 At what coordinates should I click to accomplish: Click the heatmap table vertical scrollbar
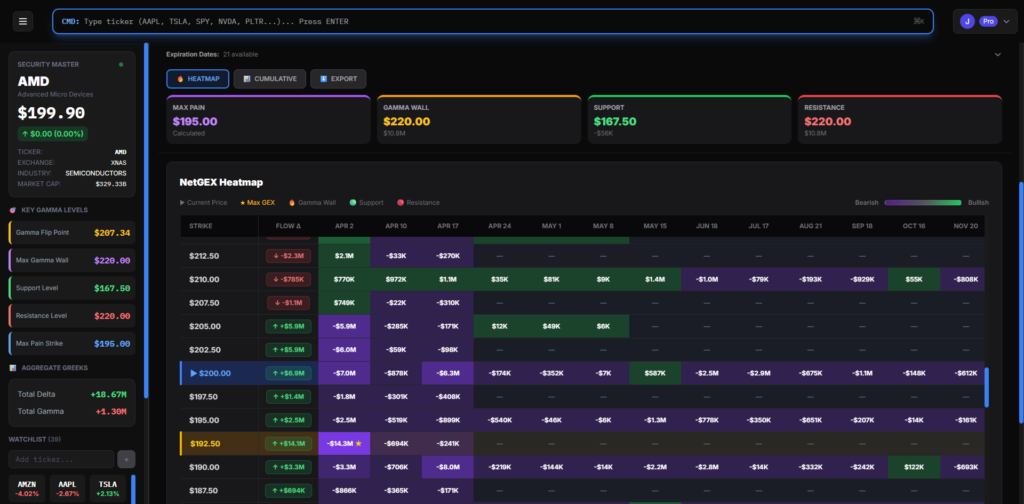987,387
